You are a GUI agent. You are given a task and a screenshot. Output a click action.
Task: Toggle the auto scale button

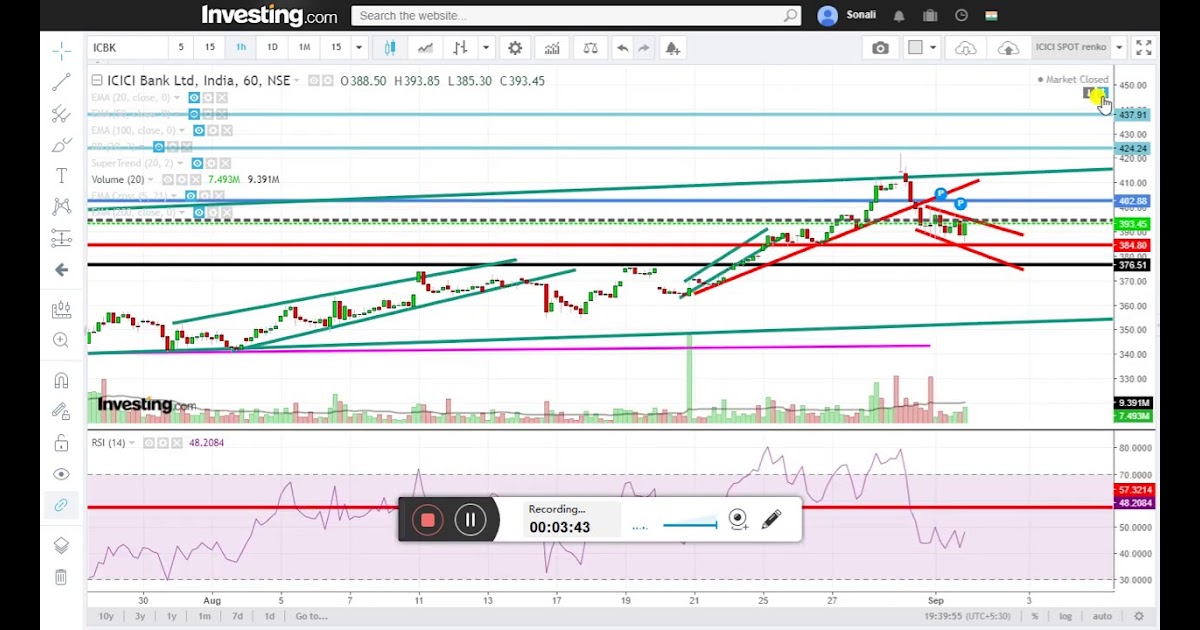pos(1101,616)
